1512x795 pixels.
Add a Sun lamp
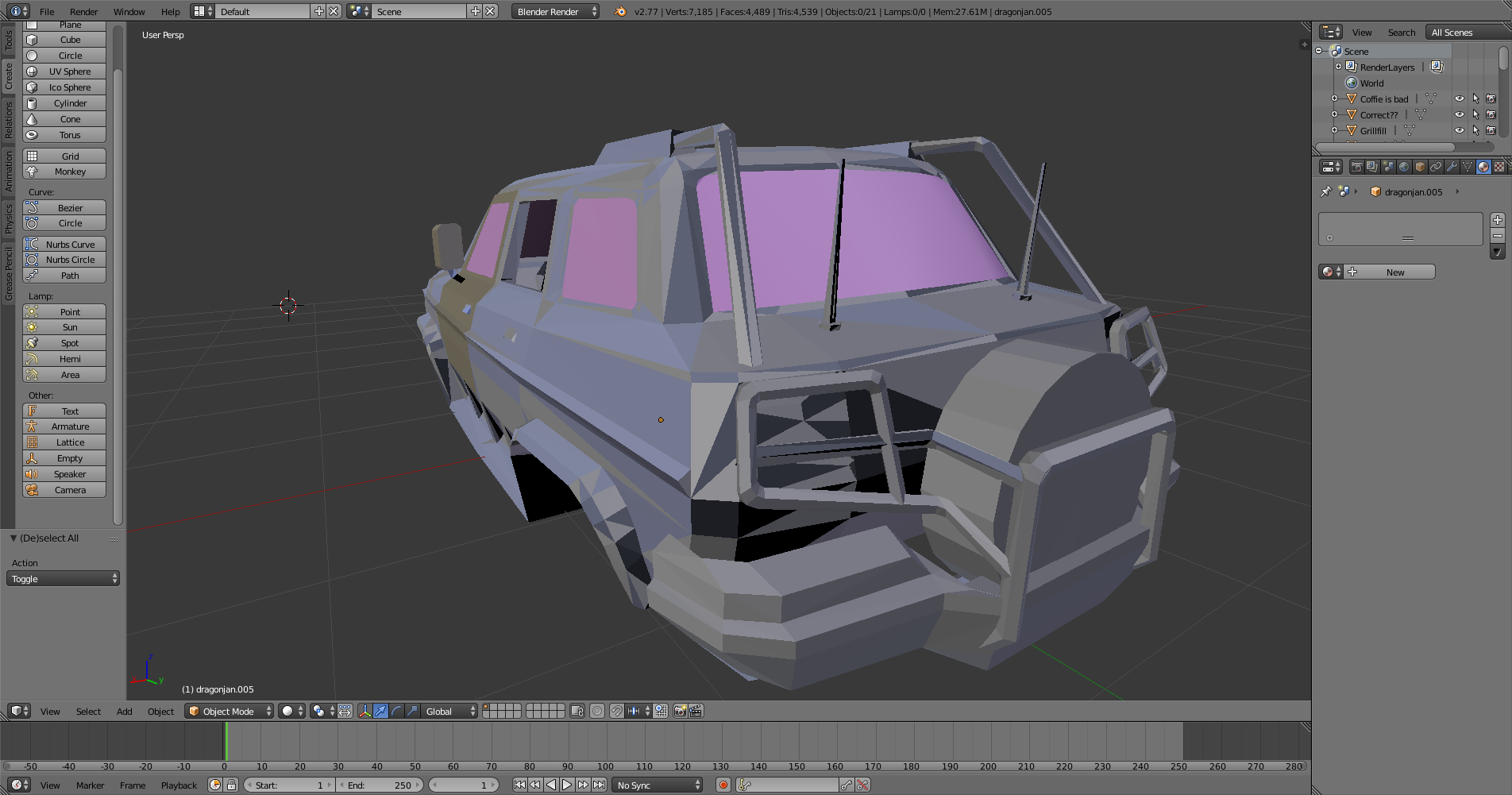64,327
